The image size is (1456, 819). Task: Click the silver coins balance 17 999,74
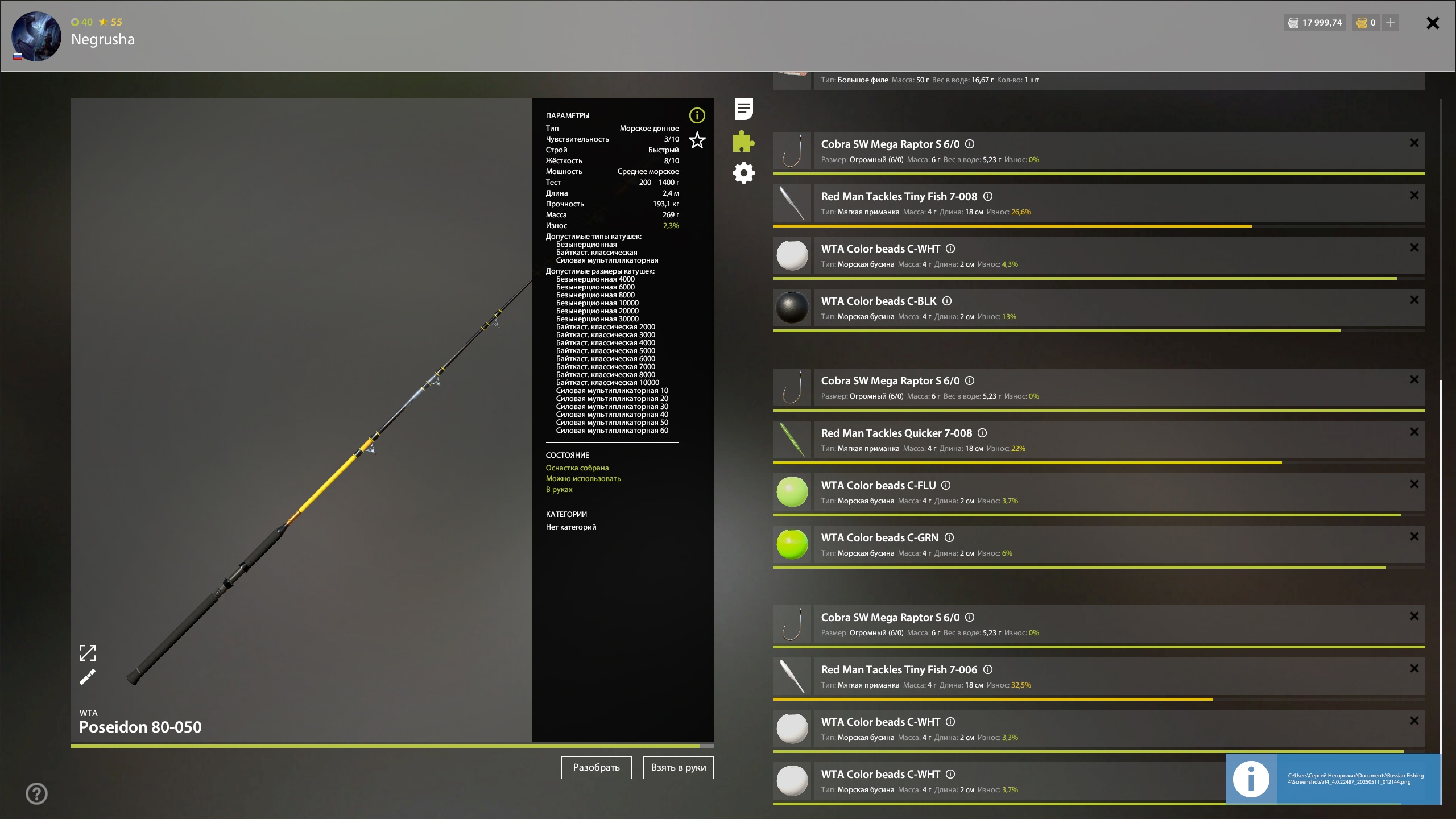pyautogui.click(x=1315, y=23)
